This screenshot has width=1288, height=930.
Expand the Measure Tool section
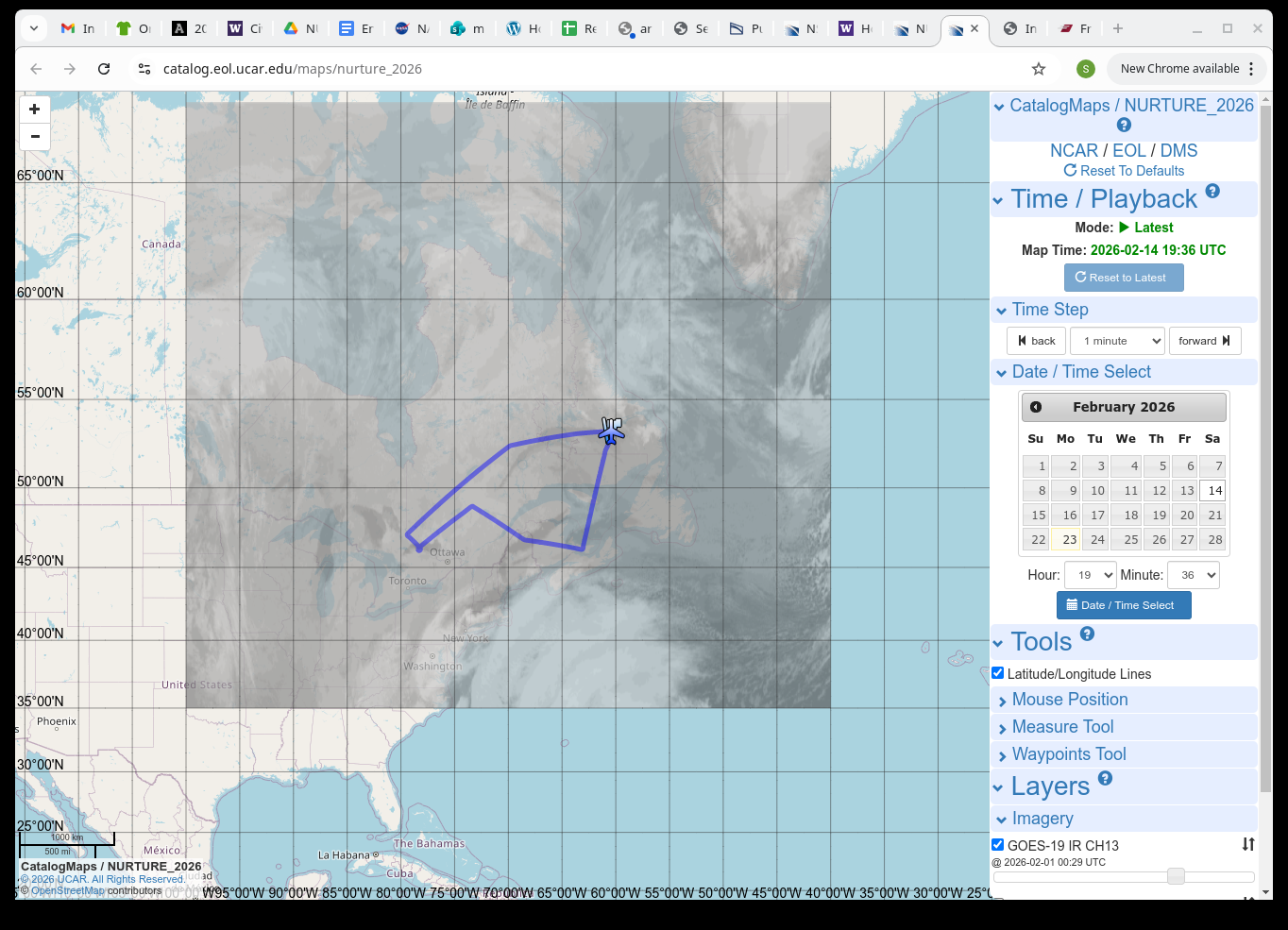[1062, 727]
